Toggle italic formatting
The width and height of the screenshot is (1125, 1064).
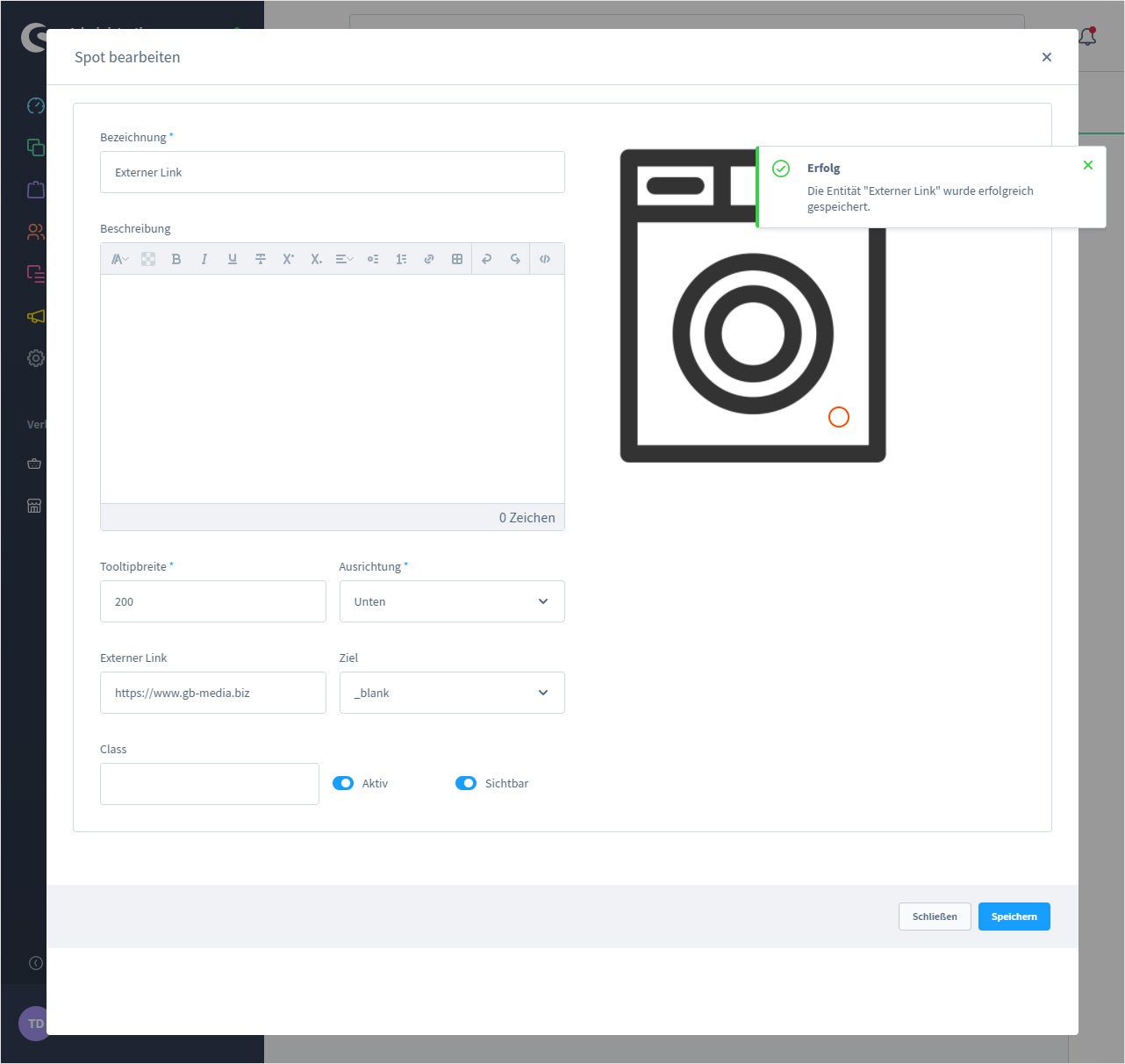[x=204, y=259]
